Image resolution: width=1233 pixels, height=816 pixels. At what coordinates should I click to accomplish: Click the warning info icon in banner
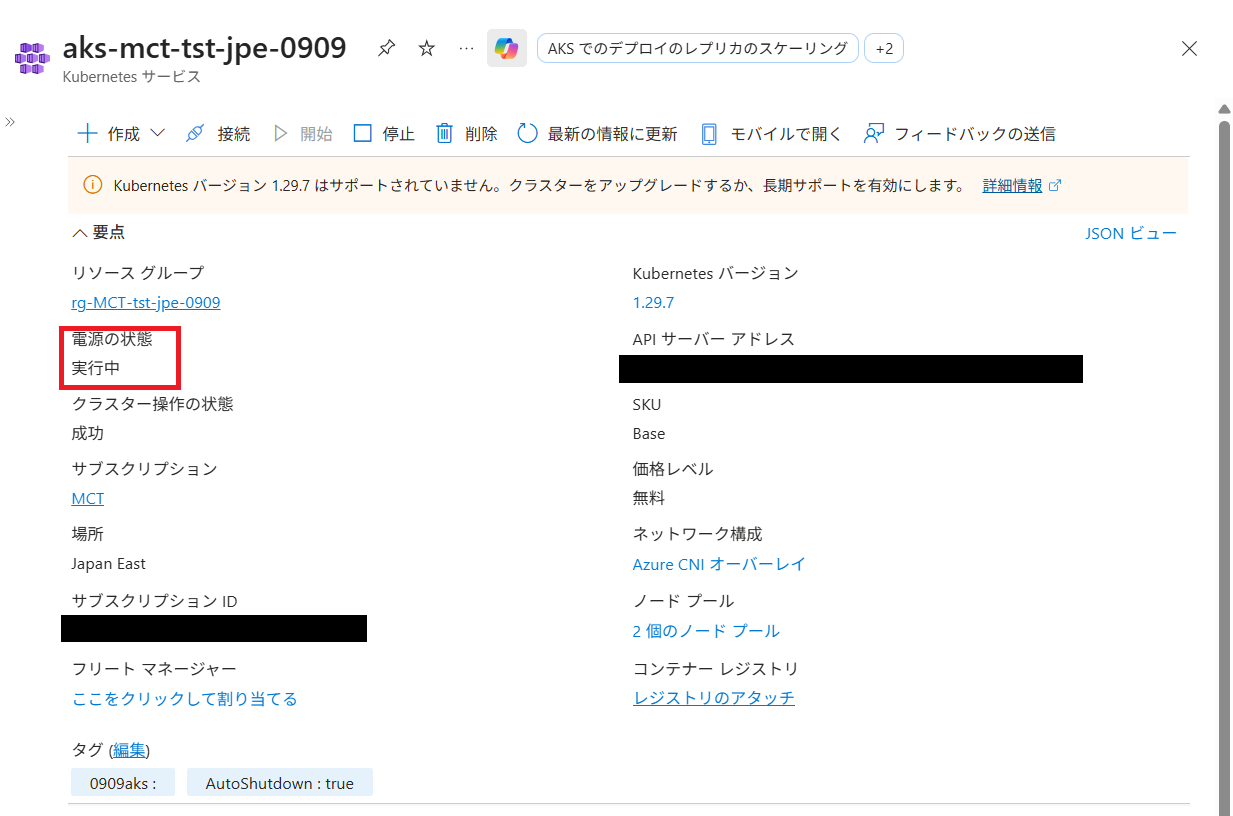(x=93, y=185)
